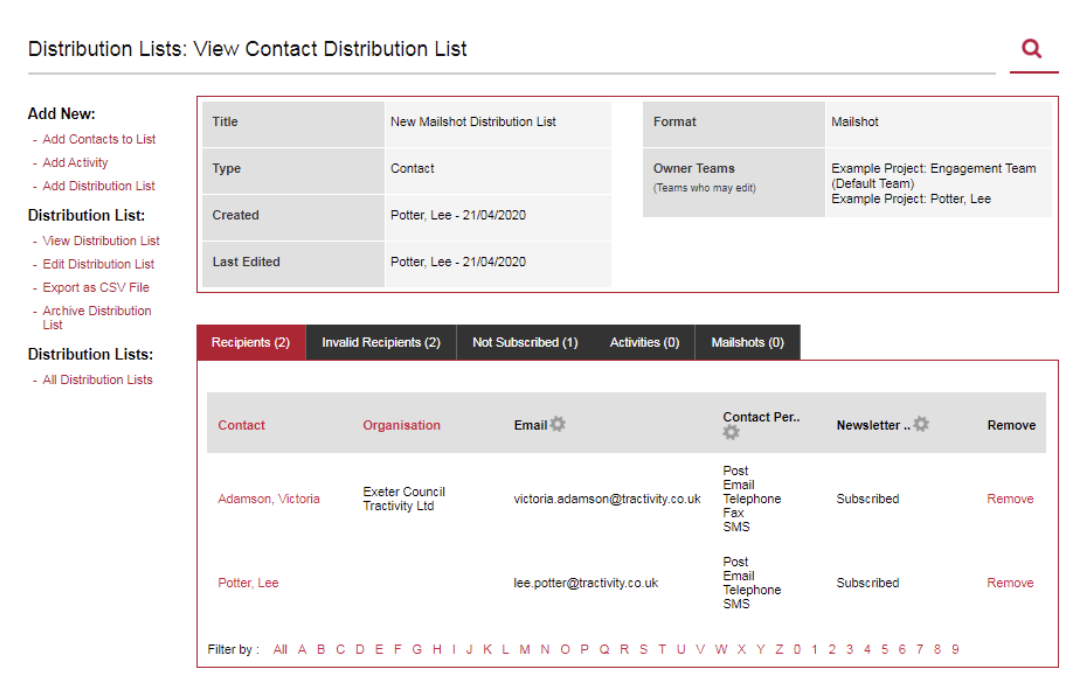Click the Contact Per column gear icon
Viewport: 1082px width, 698px height.
(x=731, y=432)
